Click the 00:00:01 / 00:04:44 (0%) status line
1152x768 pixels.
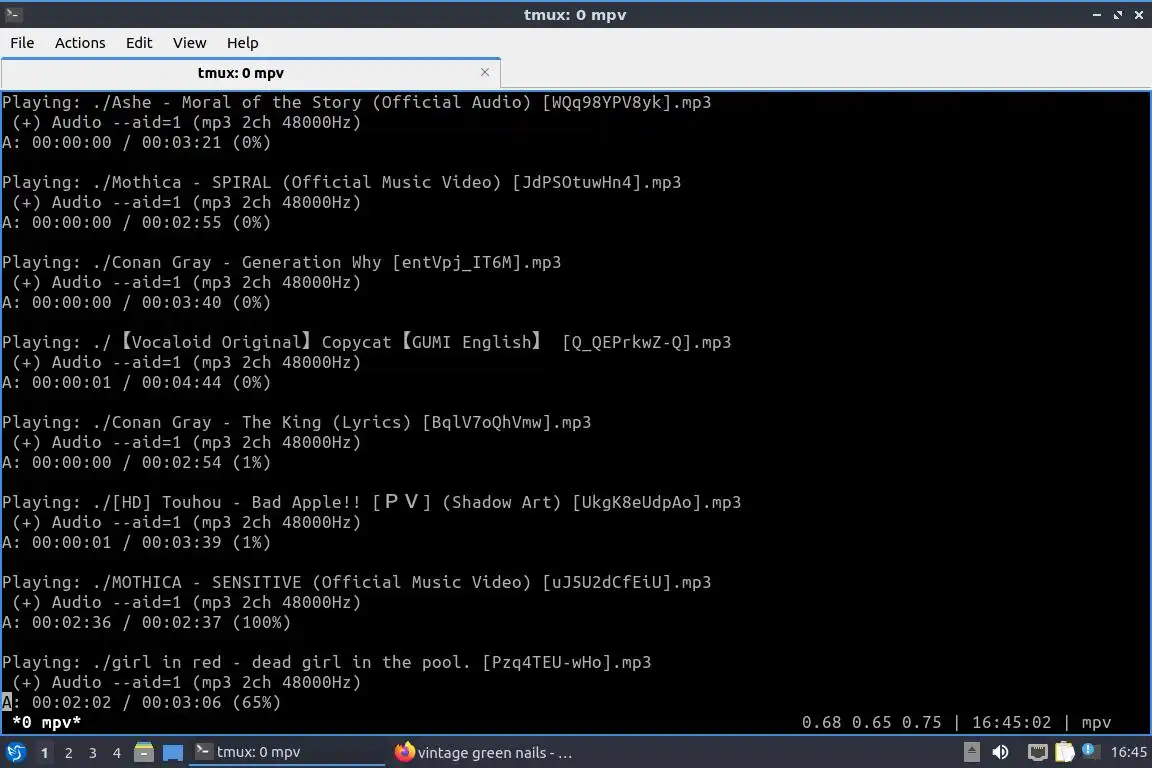pos(136,383)
